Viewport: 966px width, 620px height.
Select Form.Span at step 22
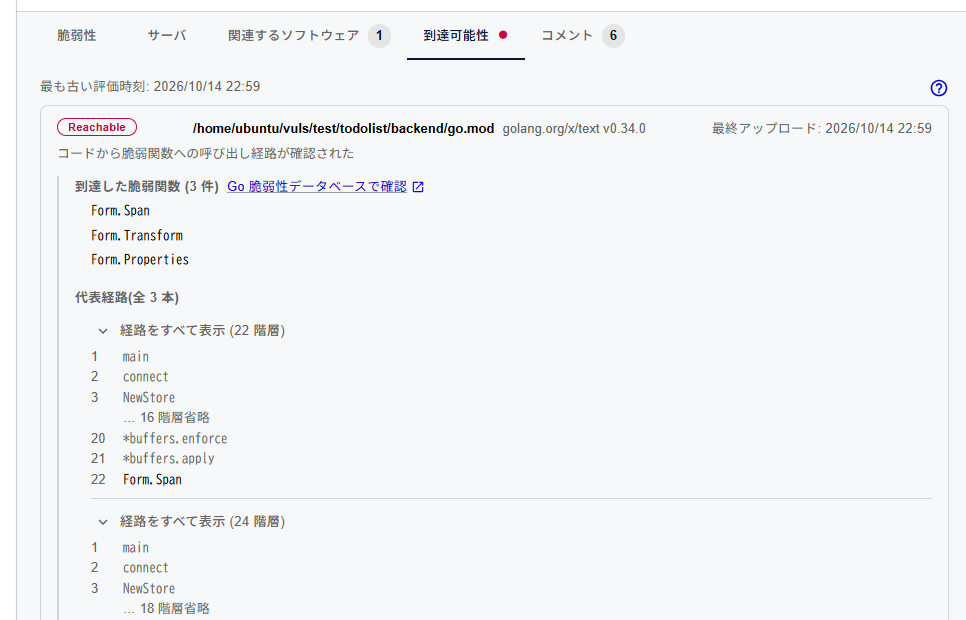pos(152,479)
